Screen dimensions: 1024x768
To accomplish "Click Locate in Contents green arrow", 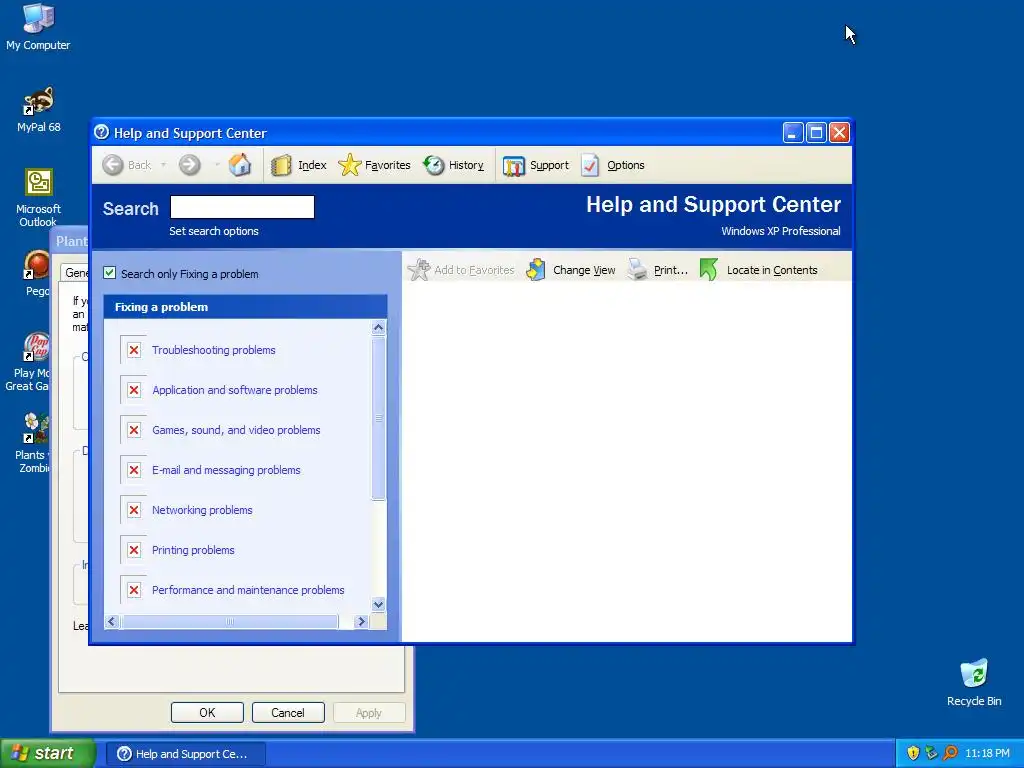I will pyautogui.click(x=709, y=270).
